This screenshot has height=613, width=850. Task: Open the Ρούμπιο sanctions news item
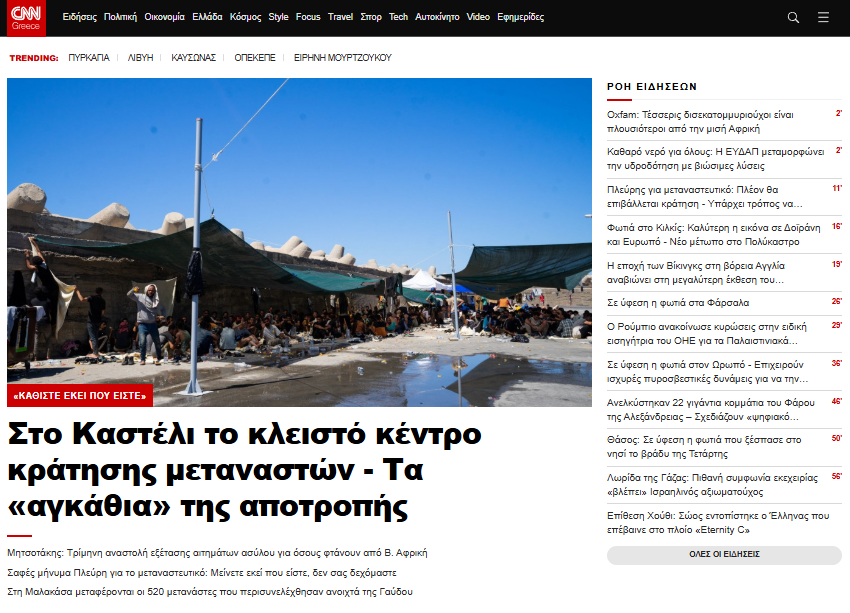[x=706, y=334]
